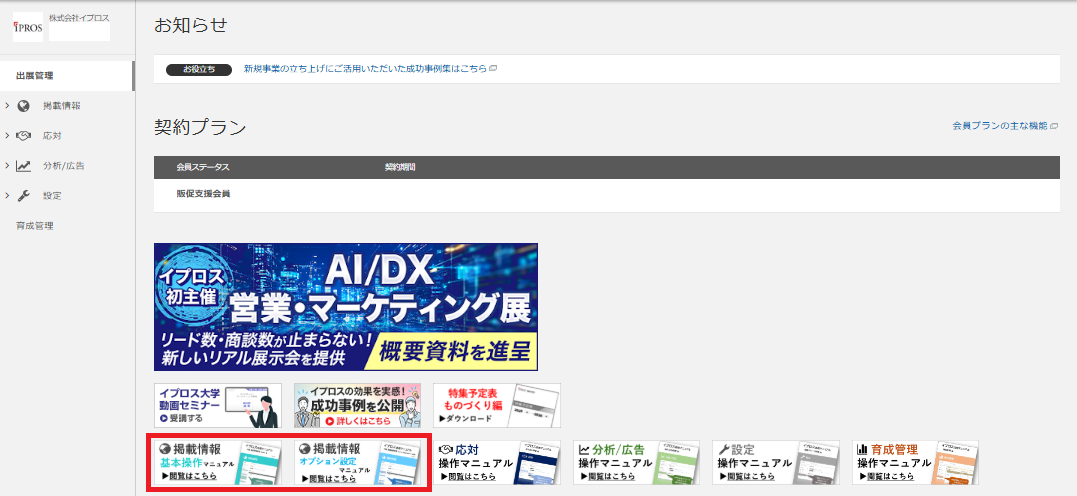The width and height of the screenshot is (1077, 496).
Task: Expand the 掲載情報 sidebar chevron
Action: 7,105
